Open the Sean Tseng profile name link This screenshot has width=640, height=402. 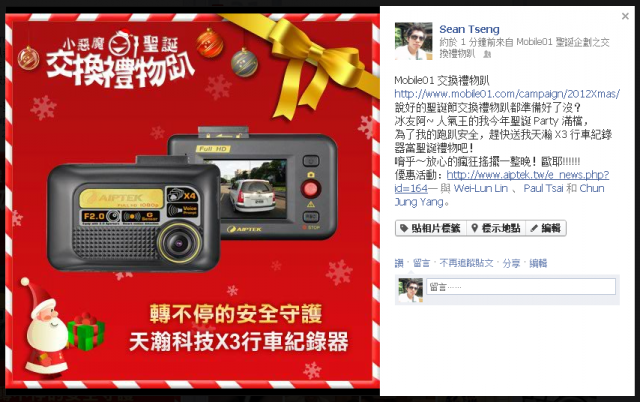pos(469,29)
